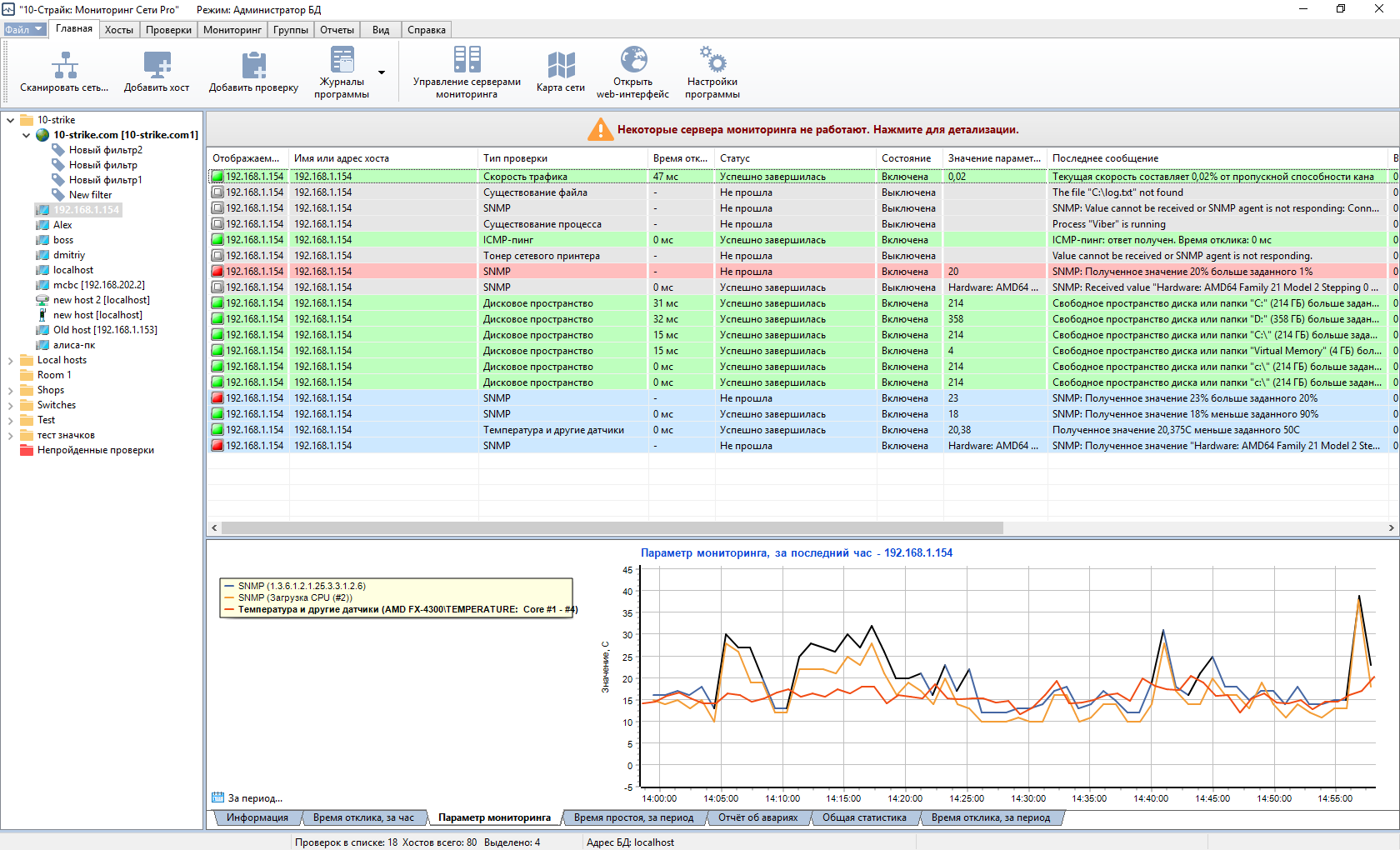The width and height of the screenshot is (1400, 850).
Task: Open program settings gears icon
Action: point(712,60)
